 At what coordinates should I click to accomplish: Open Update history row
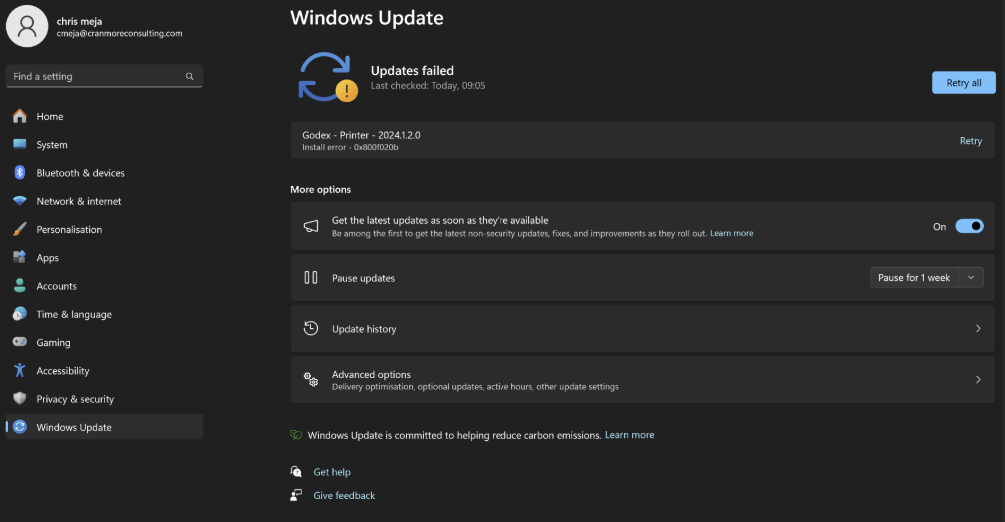642,328
